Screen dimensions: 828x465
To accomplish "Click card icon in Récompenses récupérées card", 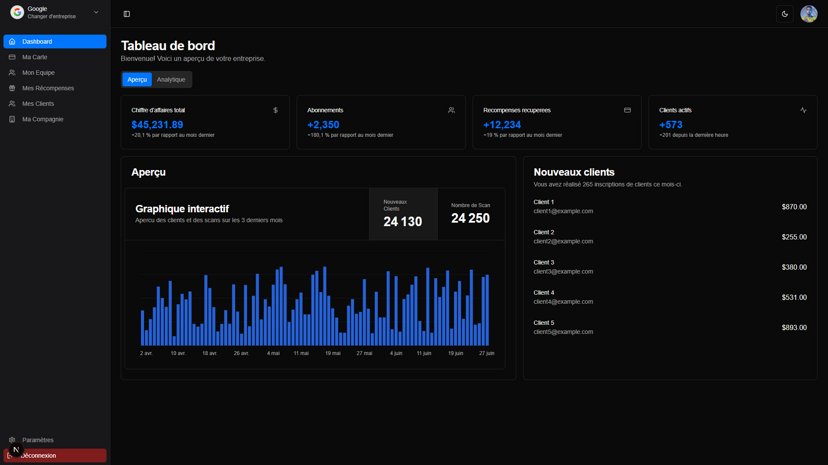I will 627,110.
